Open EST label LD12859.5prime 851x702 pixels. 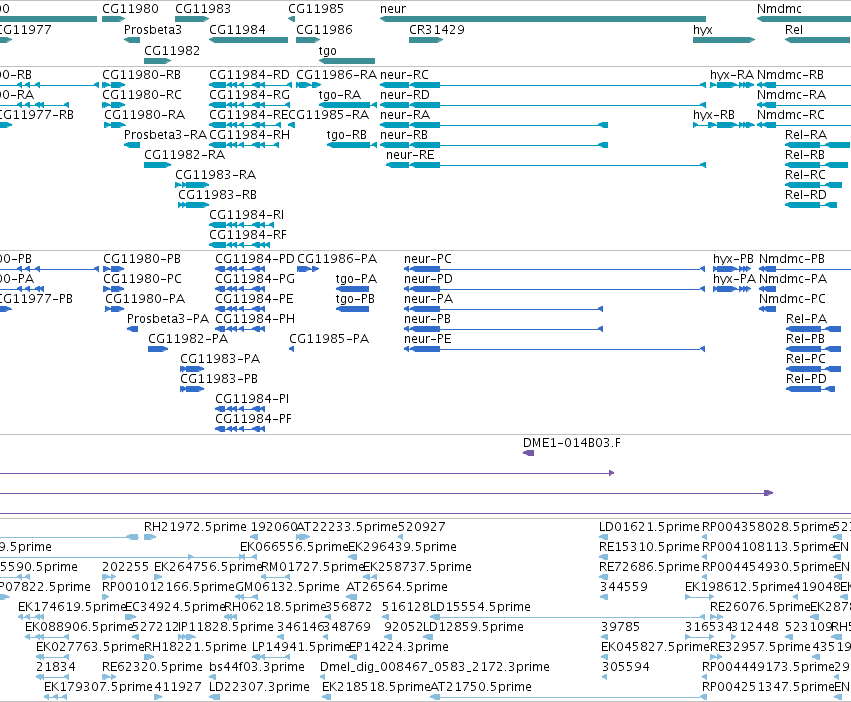pos(473,628)
